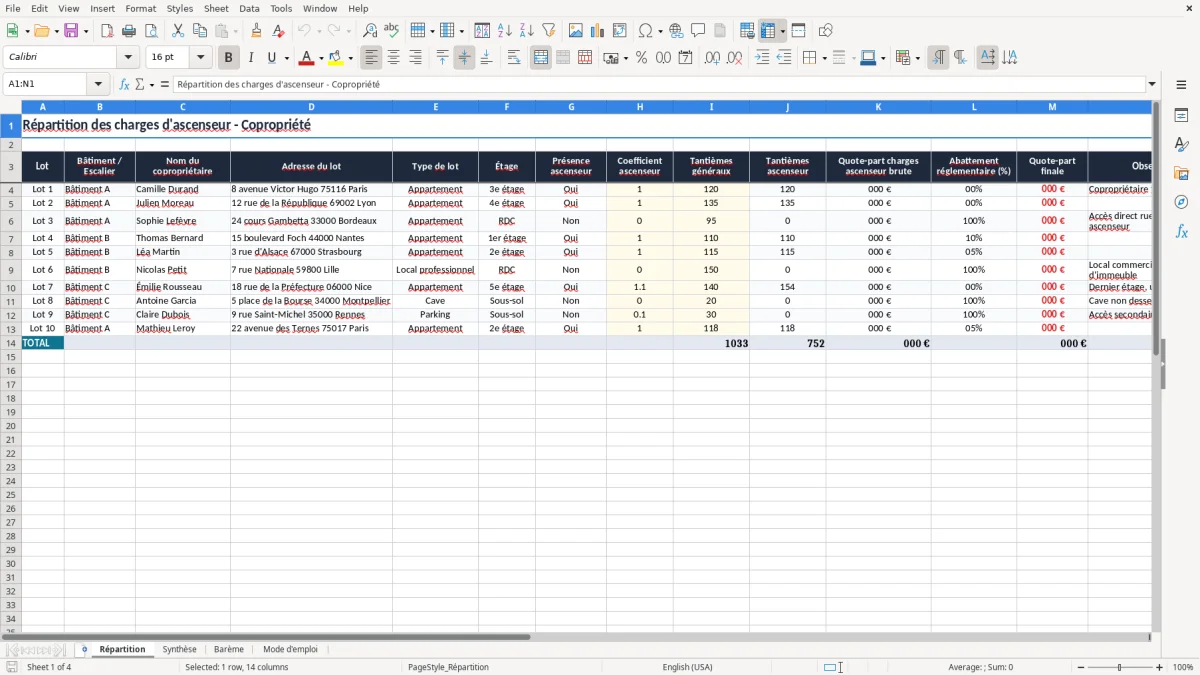Click the Format as Date icon
The height and width of the screenshot is (675, 1200).
pyautogui.click(x=686, y=58)
